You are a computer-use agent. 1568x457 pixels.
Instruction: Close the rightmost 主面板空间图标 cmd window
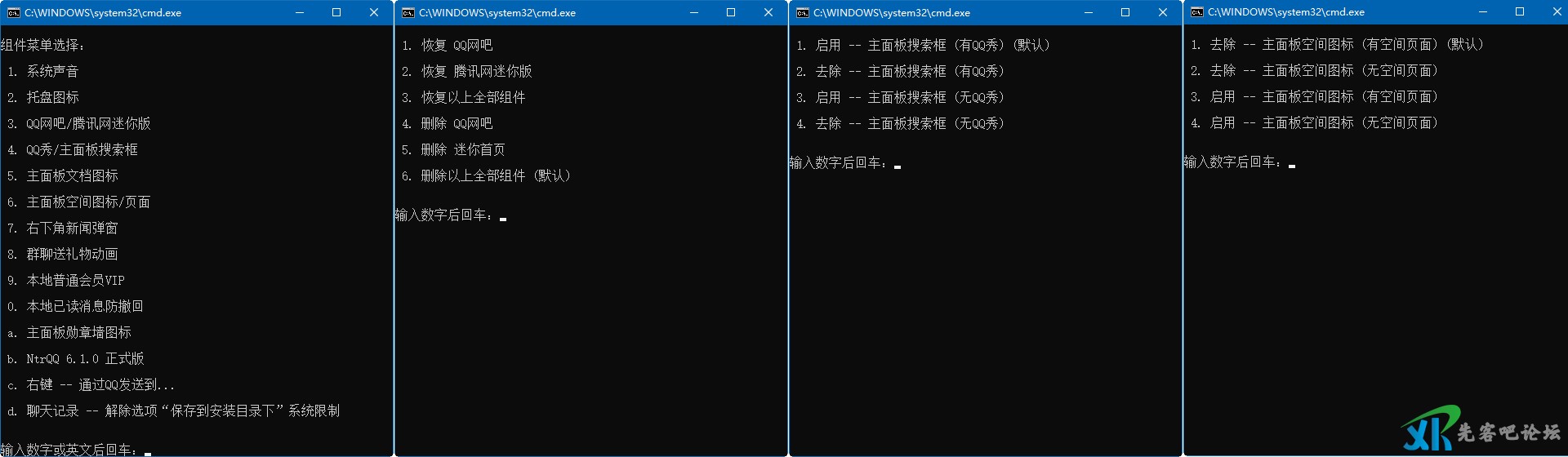tap(1557, 12)
